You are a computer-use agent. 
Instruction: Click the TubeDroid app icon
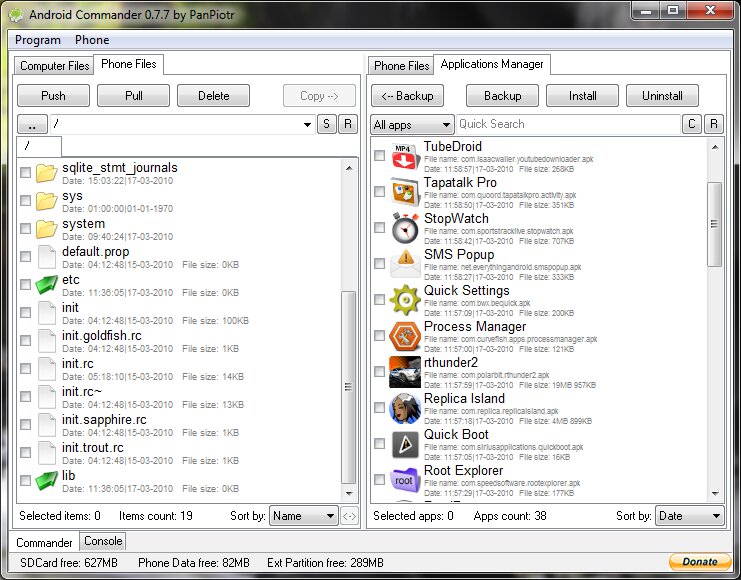pos(404,155)
